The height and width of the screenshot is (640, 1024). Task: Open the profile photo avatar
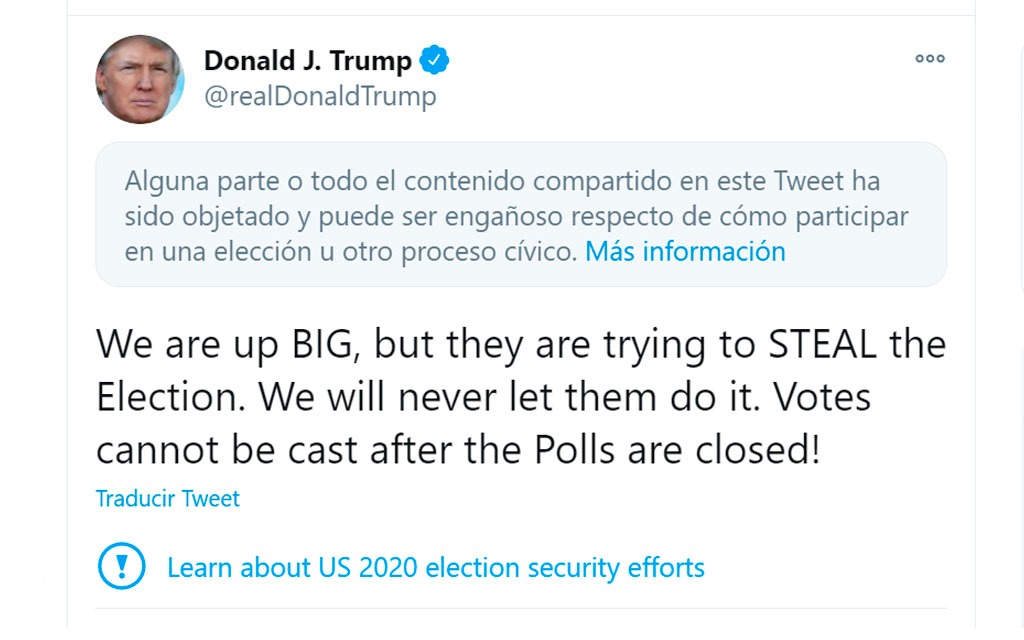(x=140, y=79)
